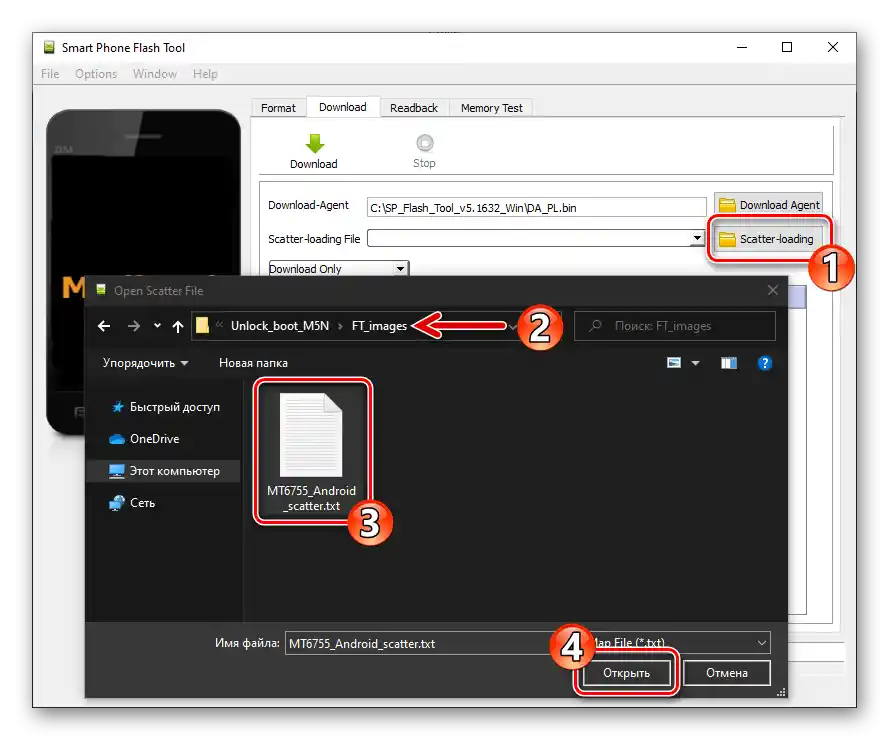
Task: Click the blue help question icon
Action: 764,363
